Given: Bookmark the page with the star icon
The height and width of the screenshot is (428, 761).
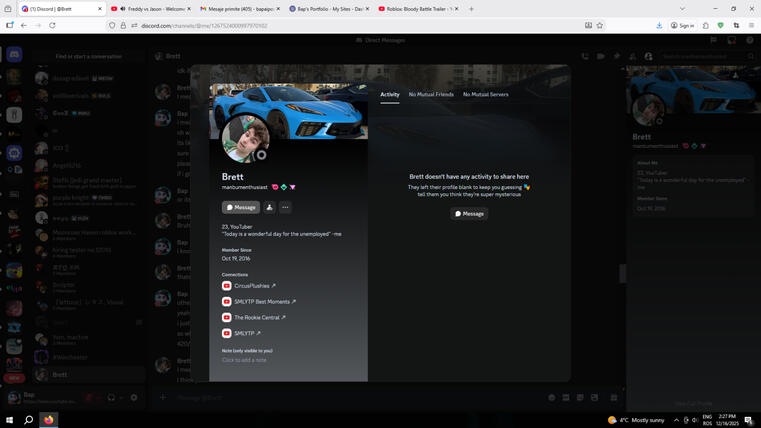Looking at the screenshot, I should click(600, 25).
